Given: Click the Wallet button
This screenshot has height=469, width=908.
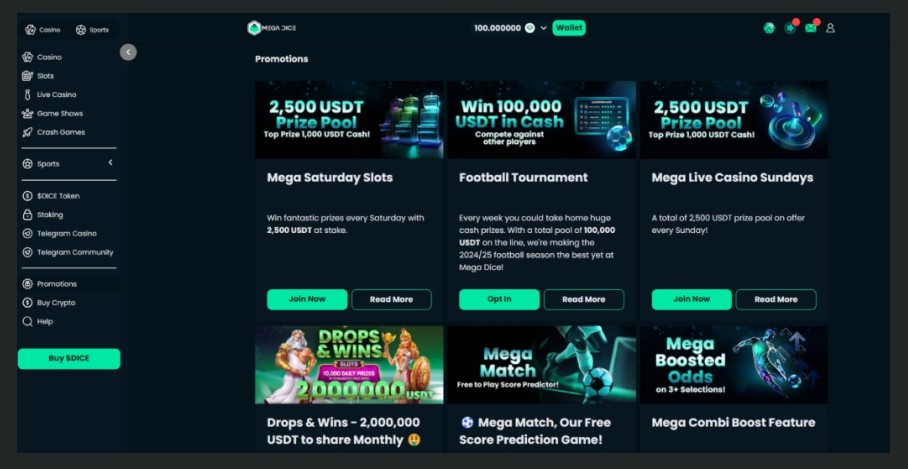Looking at the screenshot, I should click(x=569, y=28).
